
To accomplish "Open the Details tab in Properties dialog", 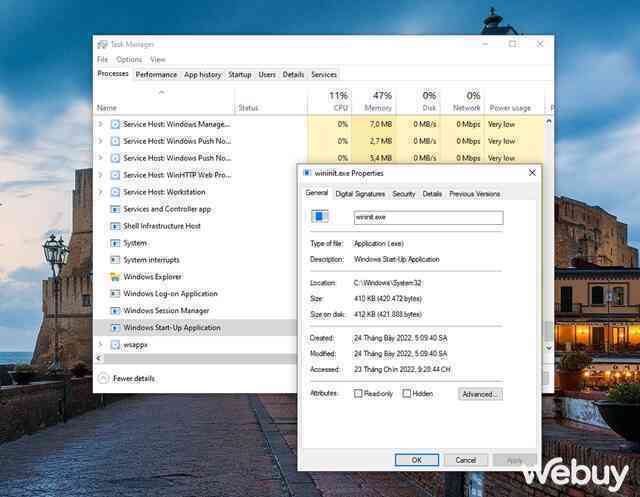I will pyautogui.click(x=432, y=194).
